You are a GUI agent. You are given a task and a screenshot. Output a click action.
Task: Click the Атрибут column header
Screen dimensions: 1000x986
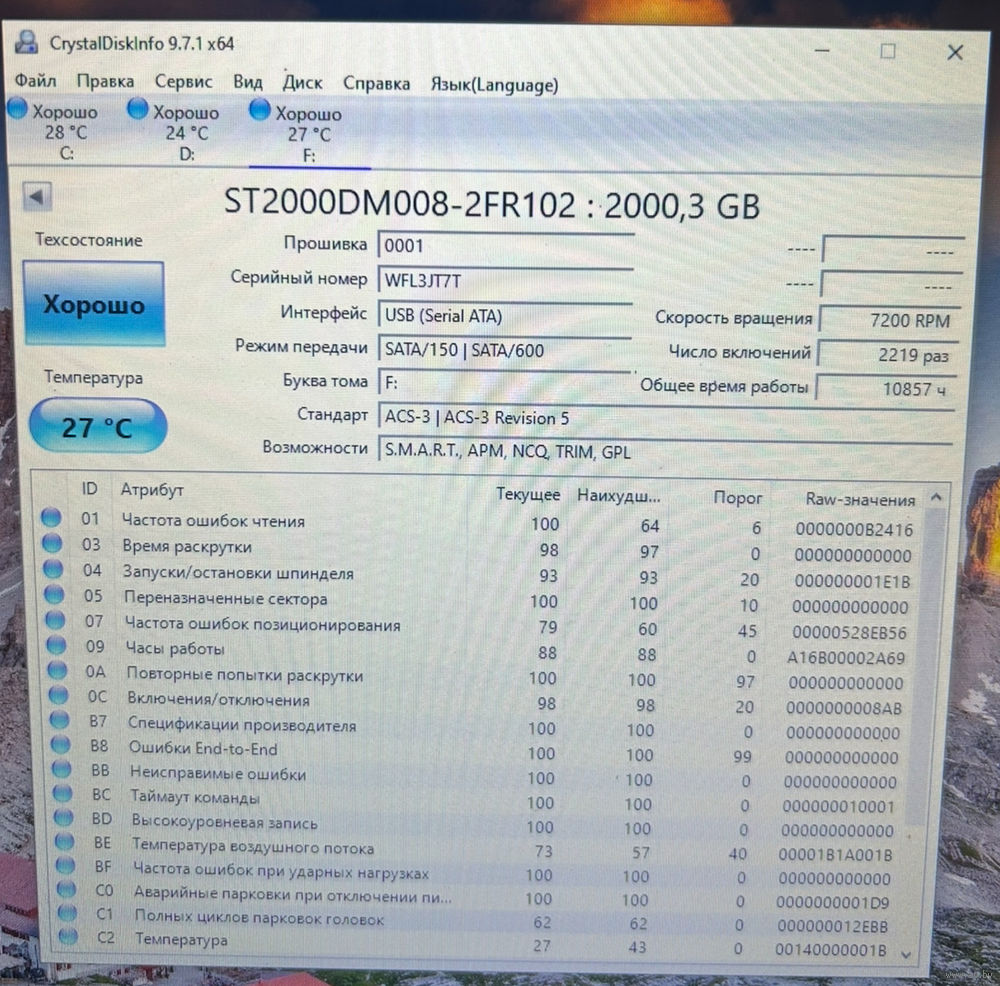[152, 490]
